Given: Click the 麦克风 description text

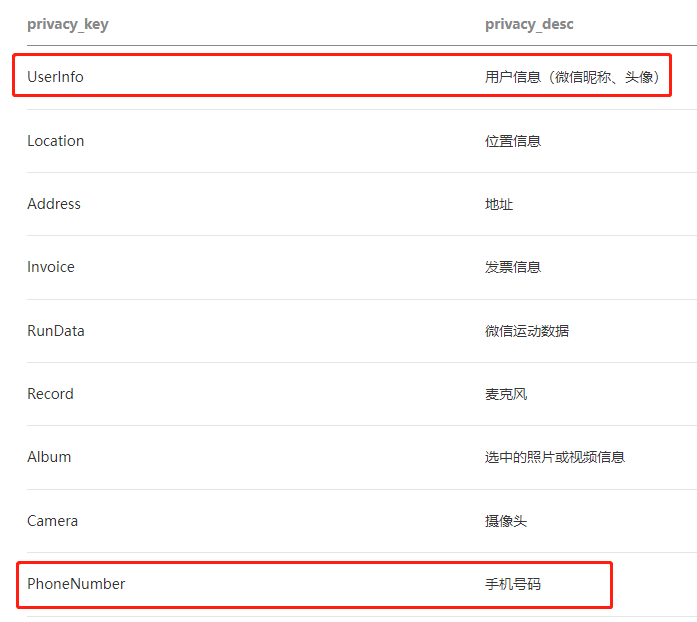Looking at the screenshot, I should tap(506, 394).
